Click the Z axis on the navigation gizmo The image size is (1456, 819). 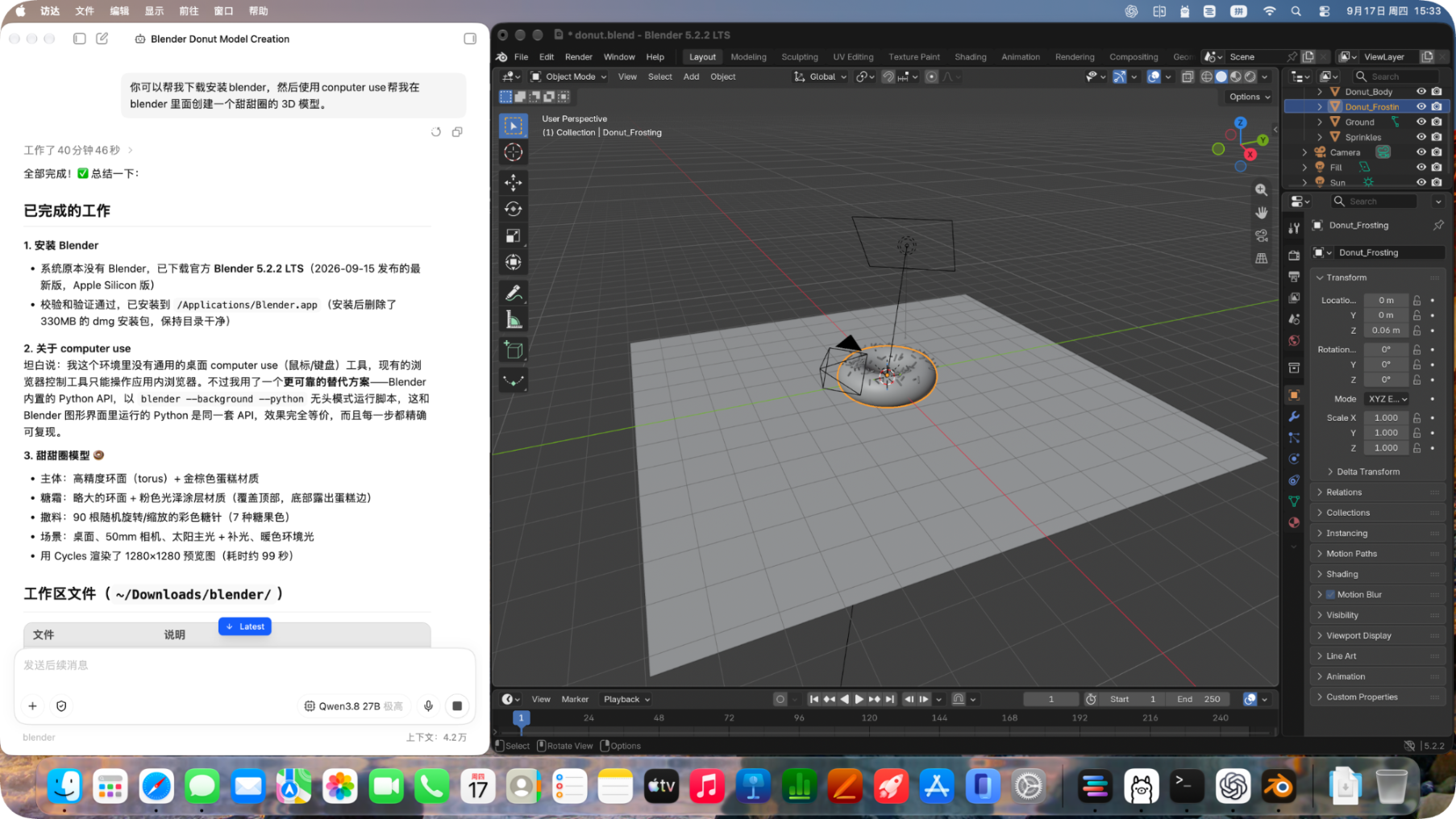1240,123
